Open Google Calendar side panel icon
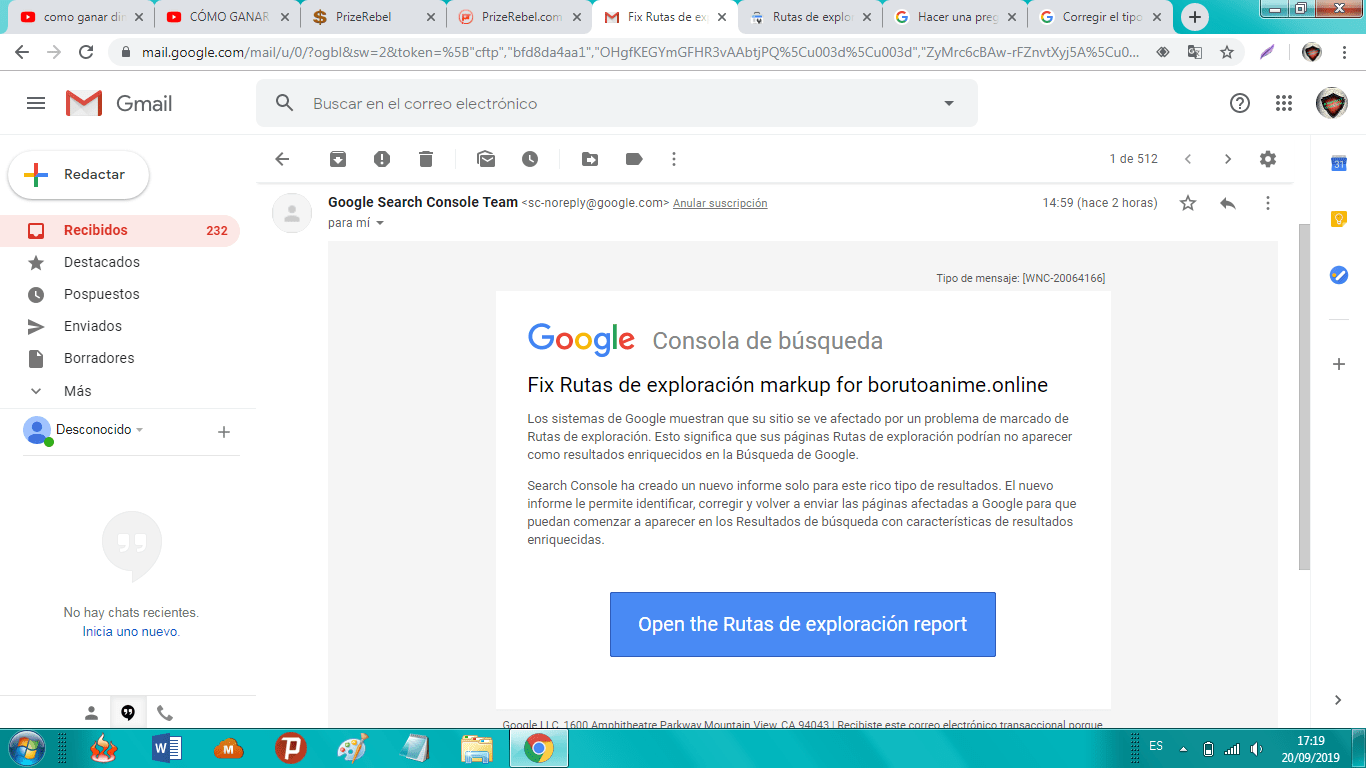 [1339, 164]
